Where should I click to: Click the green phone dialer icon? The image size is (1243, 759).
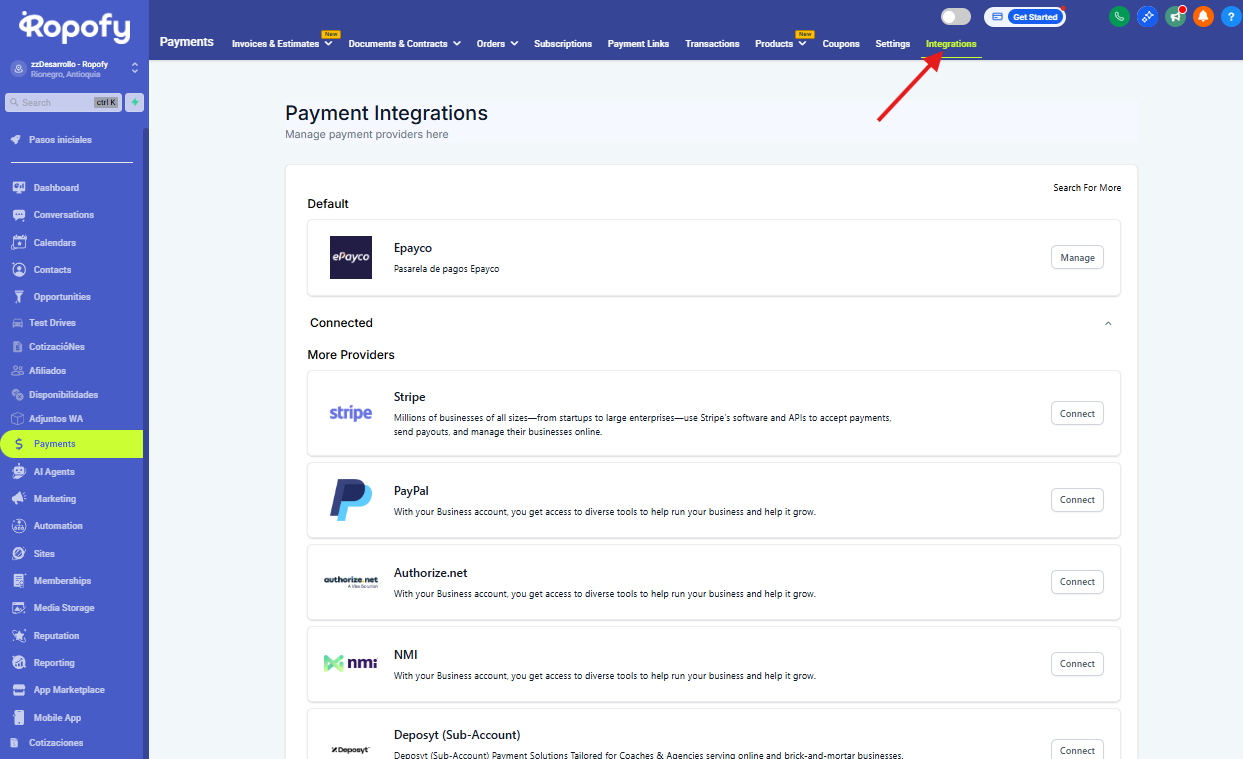[x=1119, y=16]
